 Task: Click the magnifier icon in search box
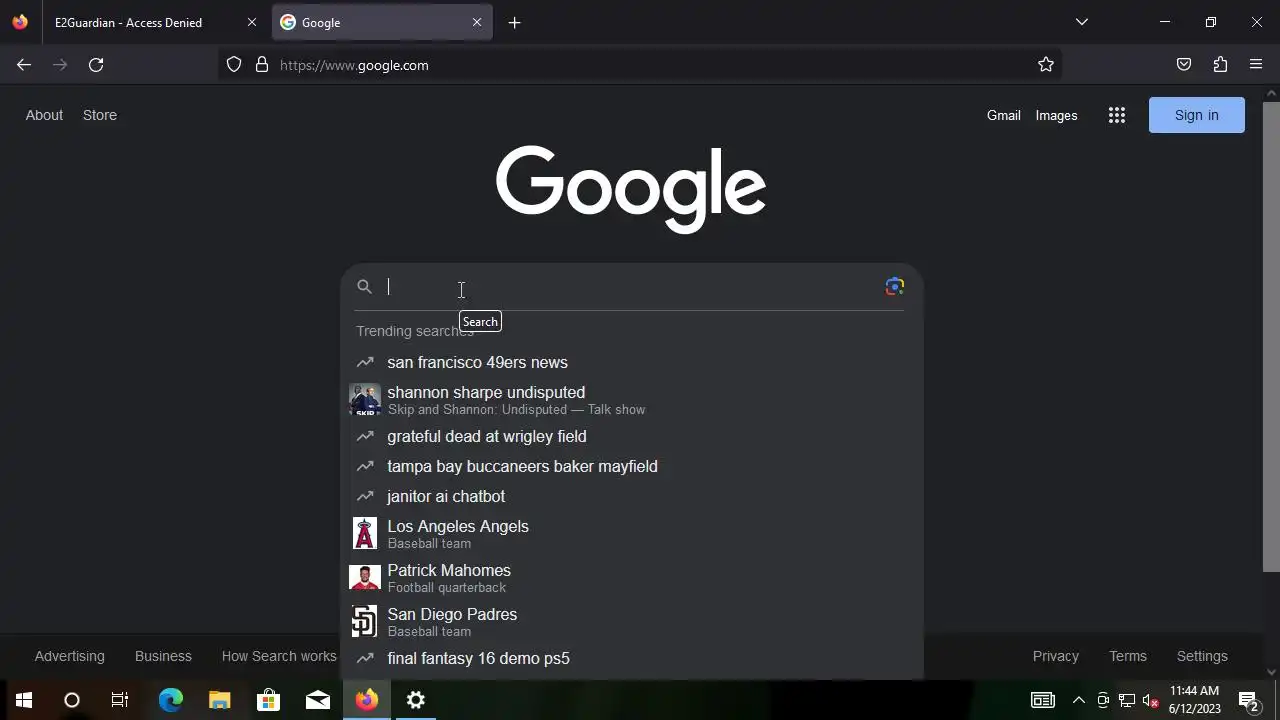click(x=365, y=287)
